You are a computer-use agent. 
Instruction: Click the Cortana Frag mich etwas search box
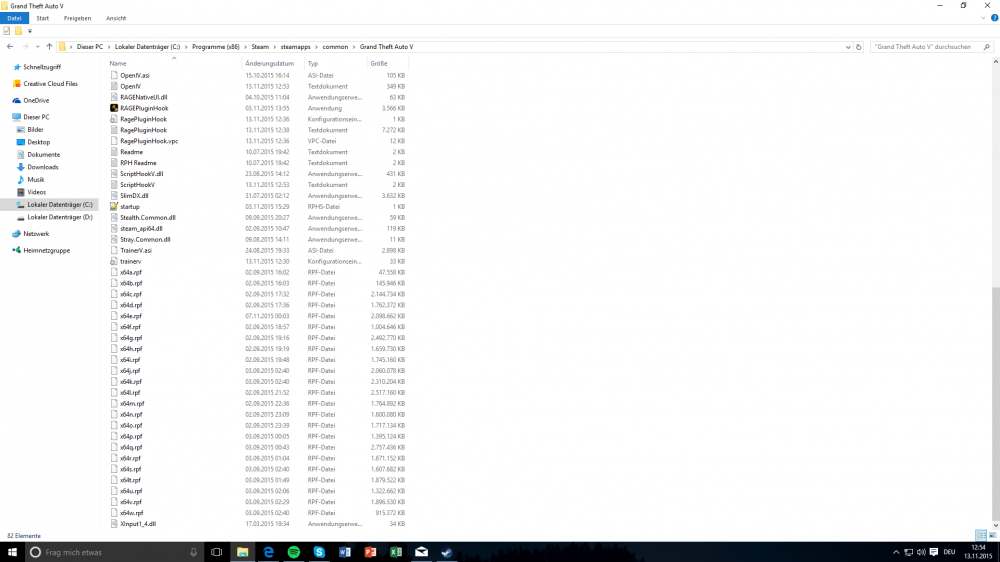(115, 552)
